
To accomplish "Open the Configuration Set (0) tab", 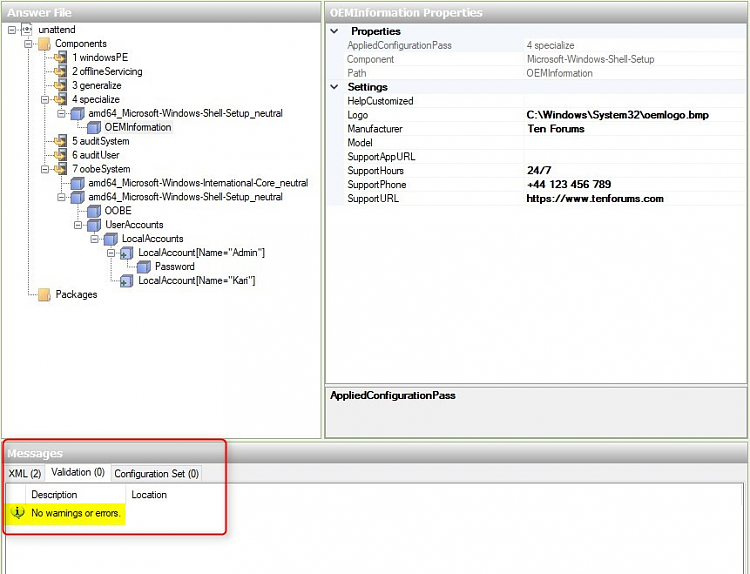I will coord(156,474).
